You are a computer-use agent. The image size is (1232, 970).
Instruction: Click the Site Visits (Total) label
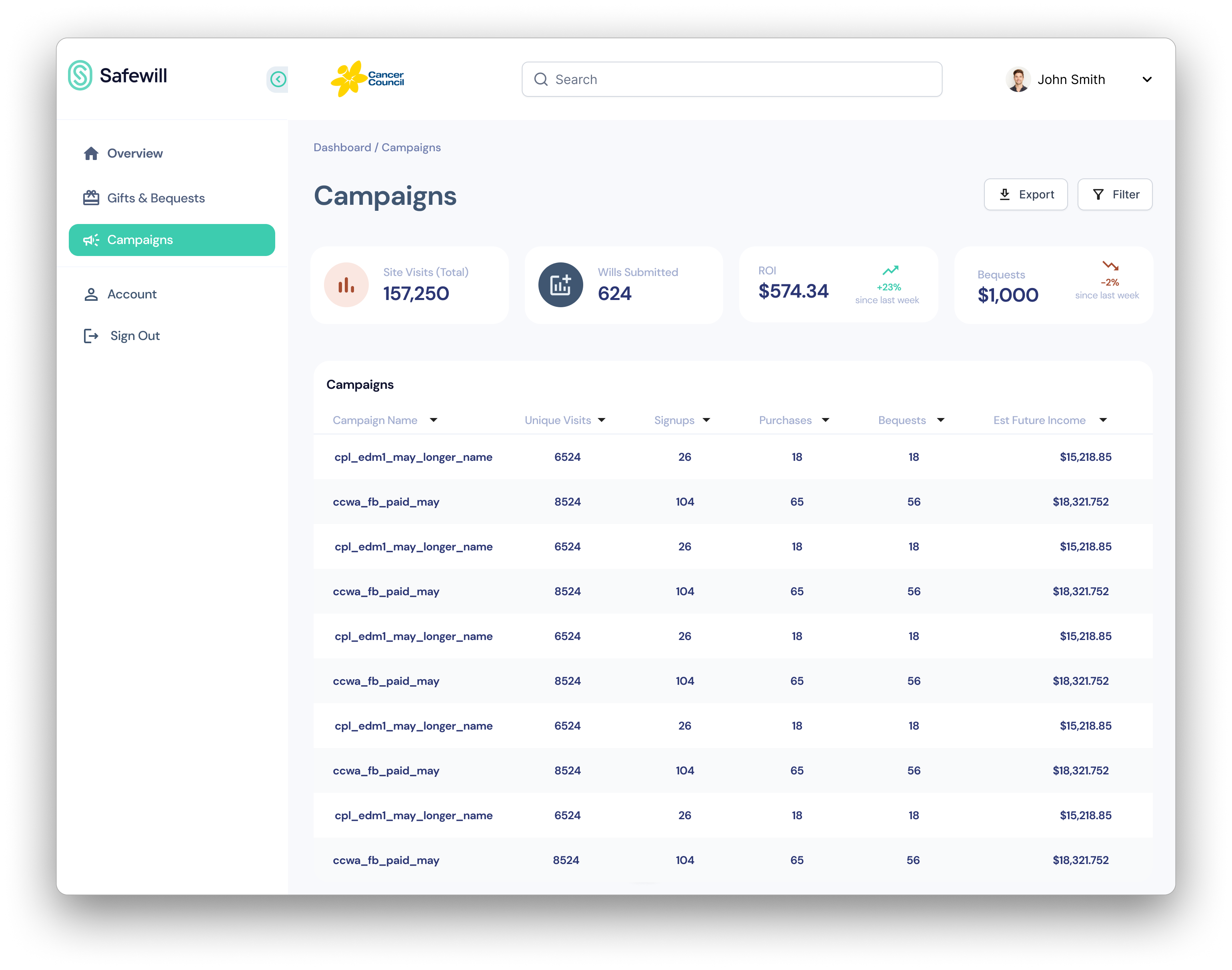[426, 272]
